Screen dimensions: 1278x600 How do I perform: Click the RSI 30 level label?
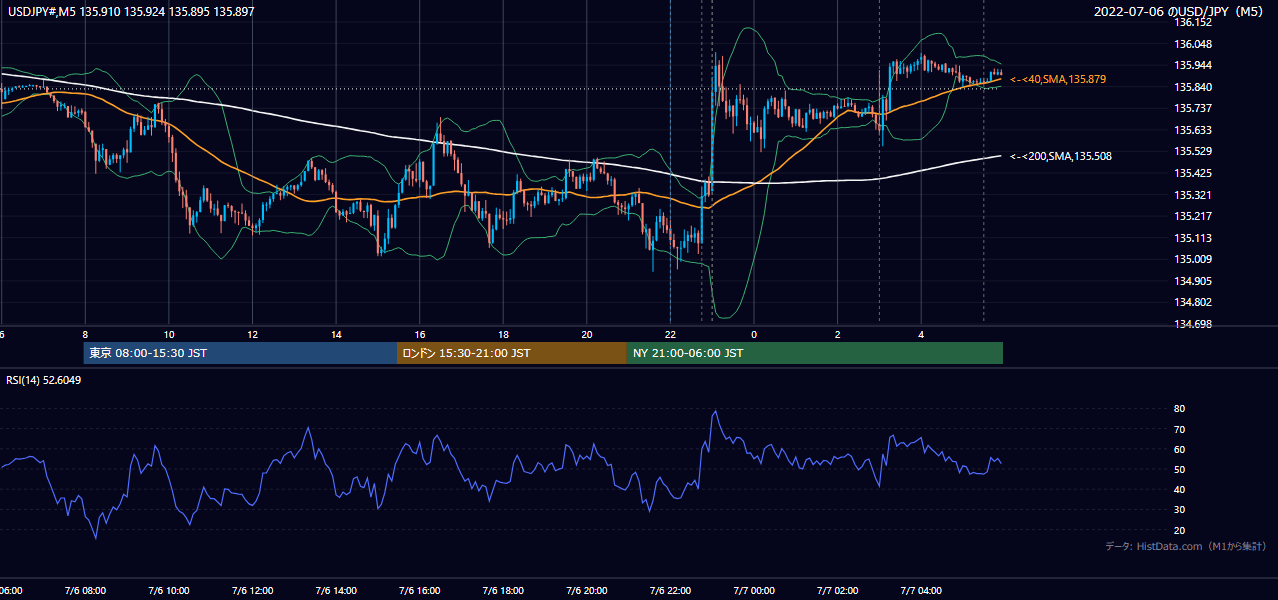(x=1179, y=510)
